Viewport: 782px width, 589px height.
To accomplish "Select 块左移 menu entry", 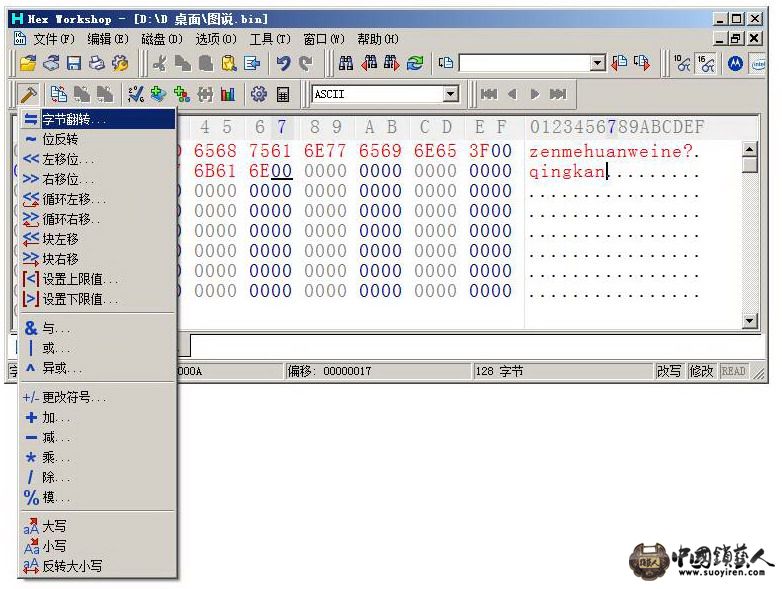I will coord(98,239).
